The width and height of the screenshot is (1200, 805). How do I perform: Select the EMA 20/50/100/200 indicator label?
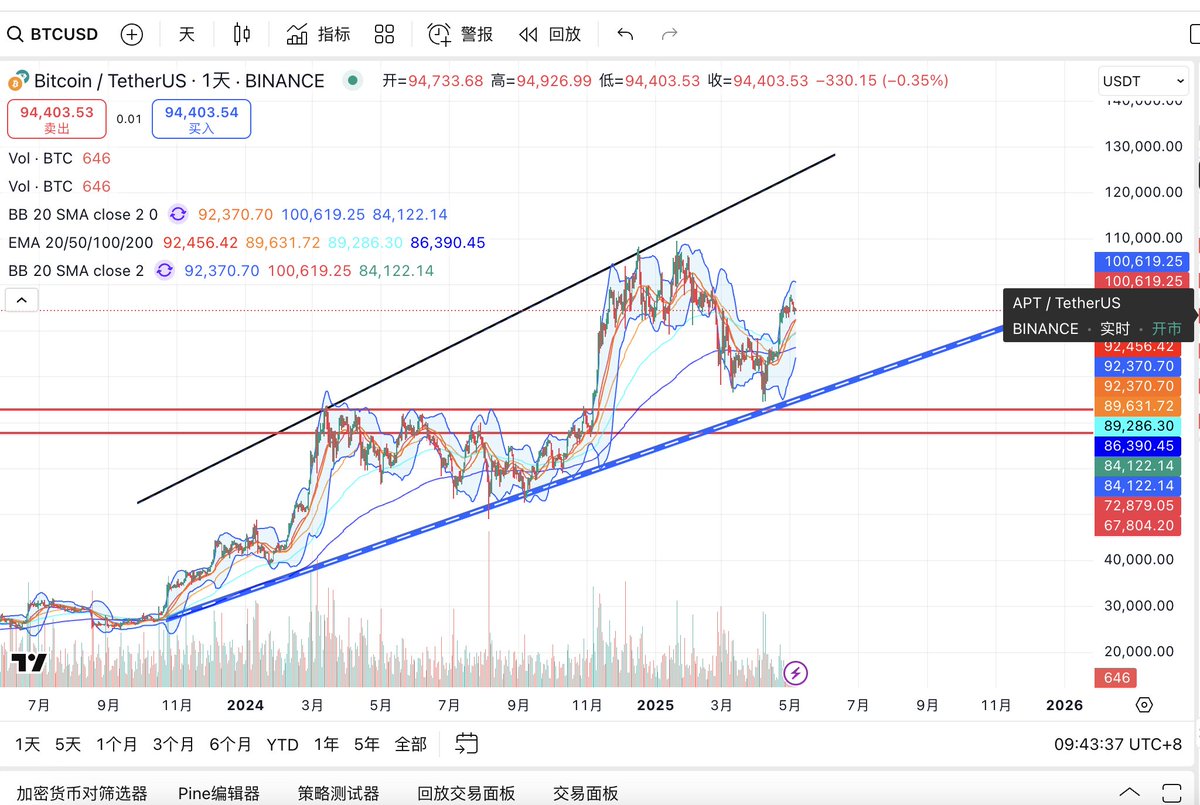[80, 242]
